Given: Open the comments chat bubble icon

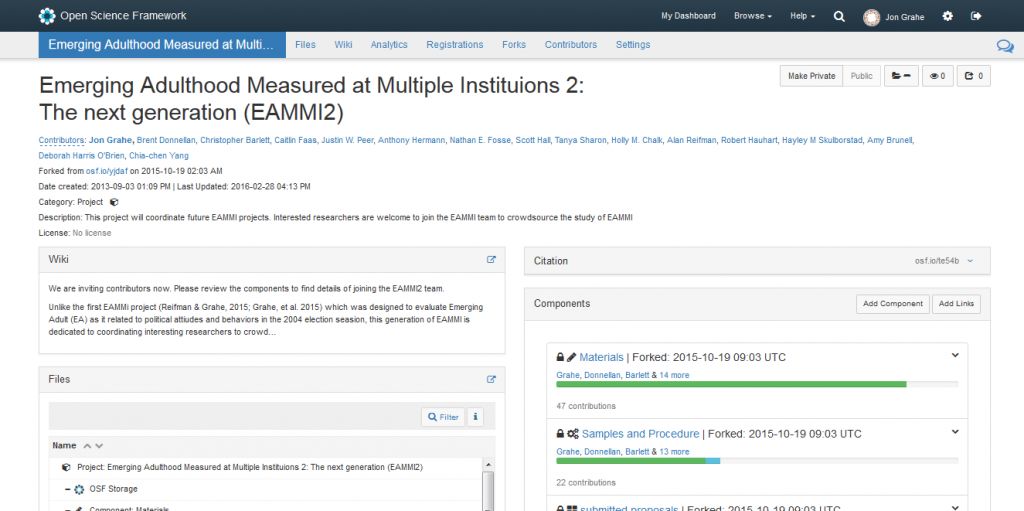Looking at the screenshot, I should point(1005,45).
